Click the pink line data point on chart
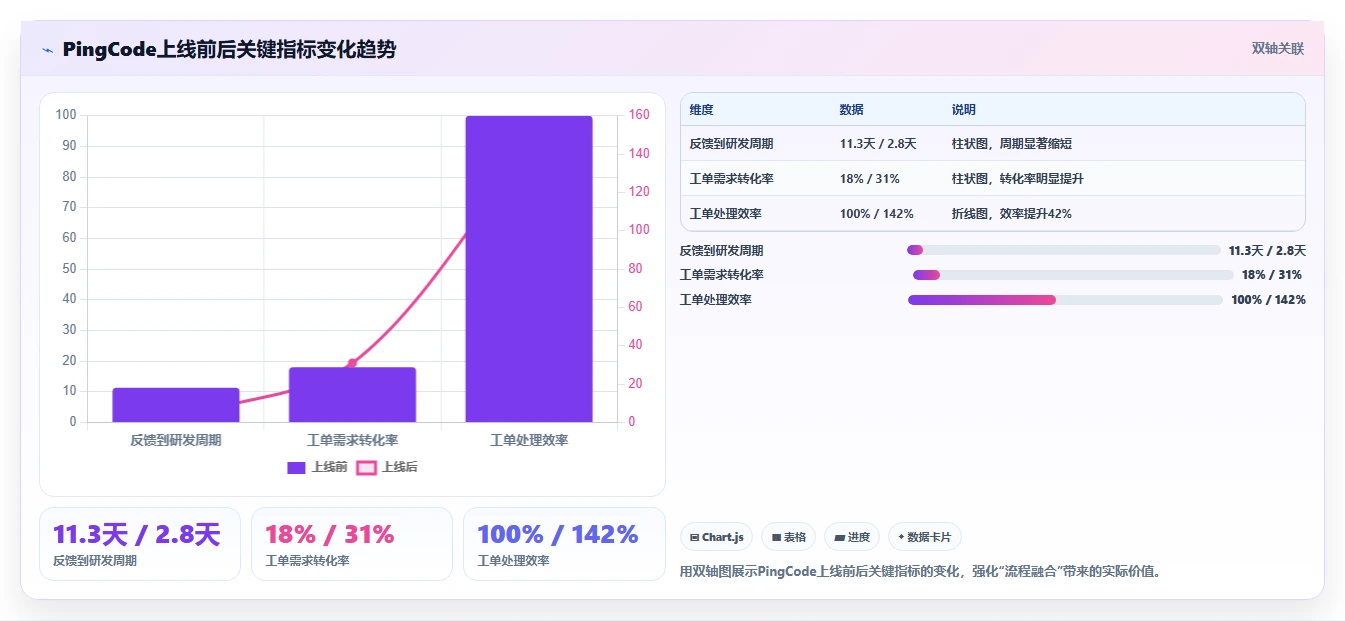The image size is (1345, 621). [x=352, y=363]
